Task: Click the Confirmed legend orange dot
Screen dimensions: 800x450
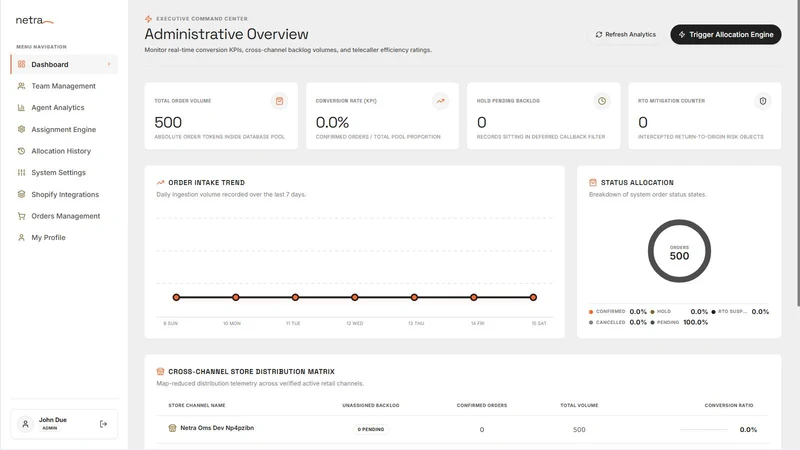Action: [x=591, y=312]
